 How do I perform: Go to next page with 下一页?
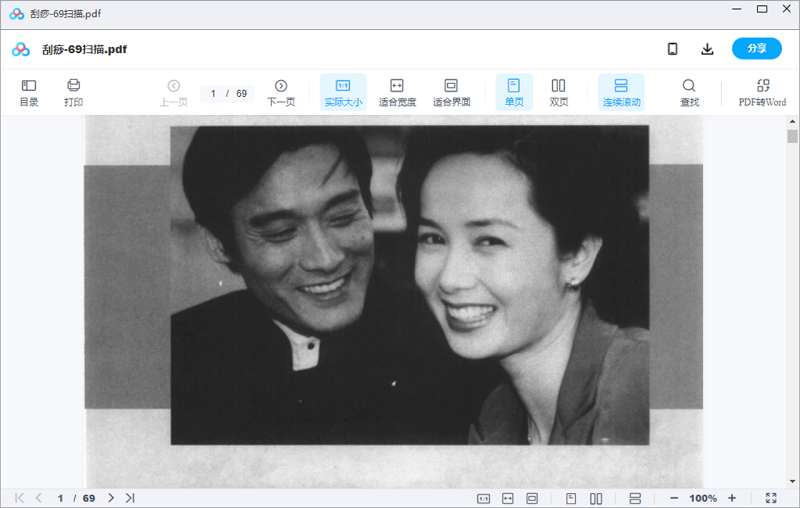tap(281, 92)
